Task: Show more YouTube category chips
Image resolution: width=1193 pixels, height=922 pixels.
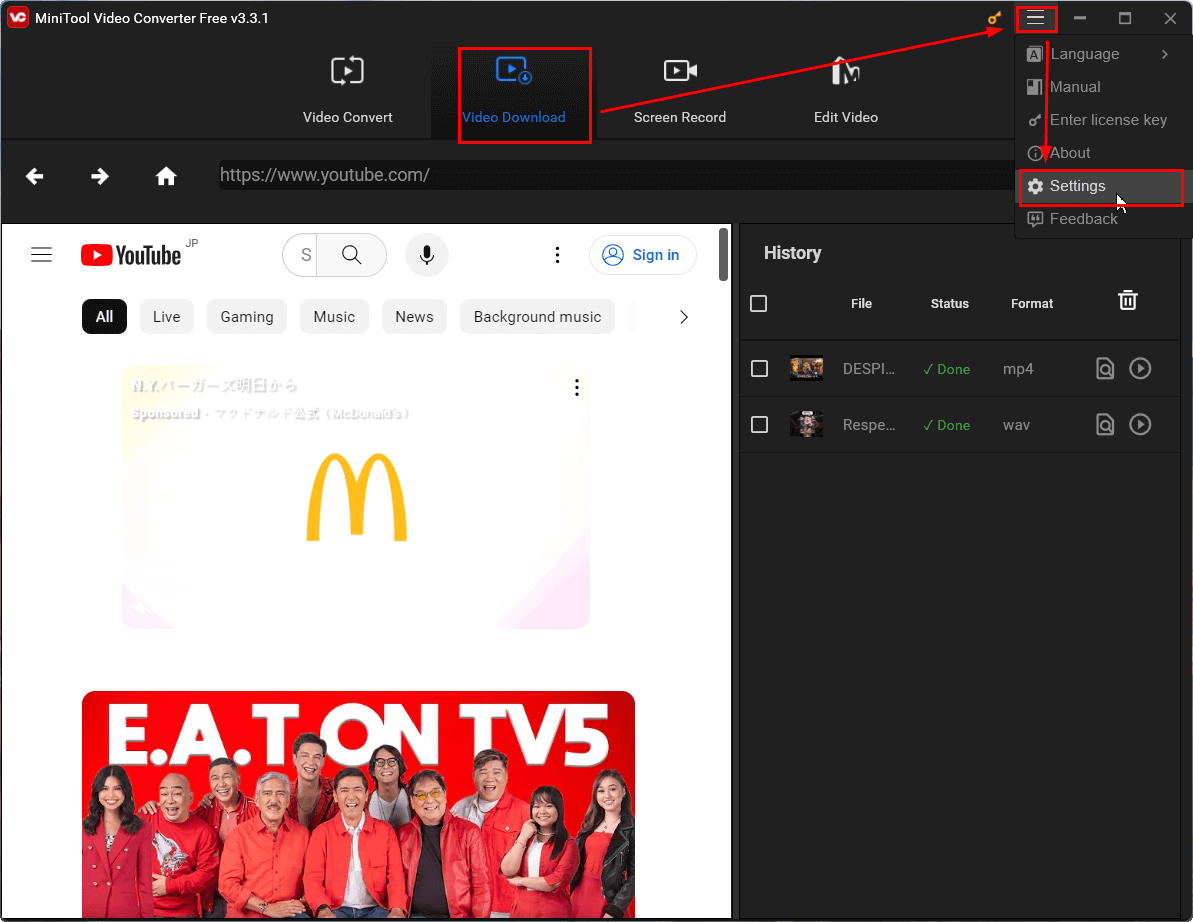Action: pyautogui.click(x=683, y=317)
